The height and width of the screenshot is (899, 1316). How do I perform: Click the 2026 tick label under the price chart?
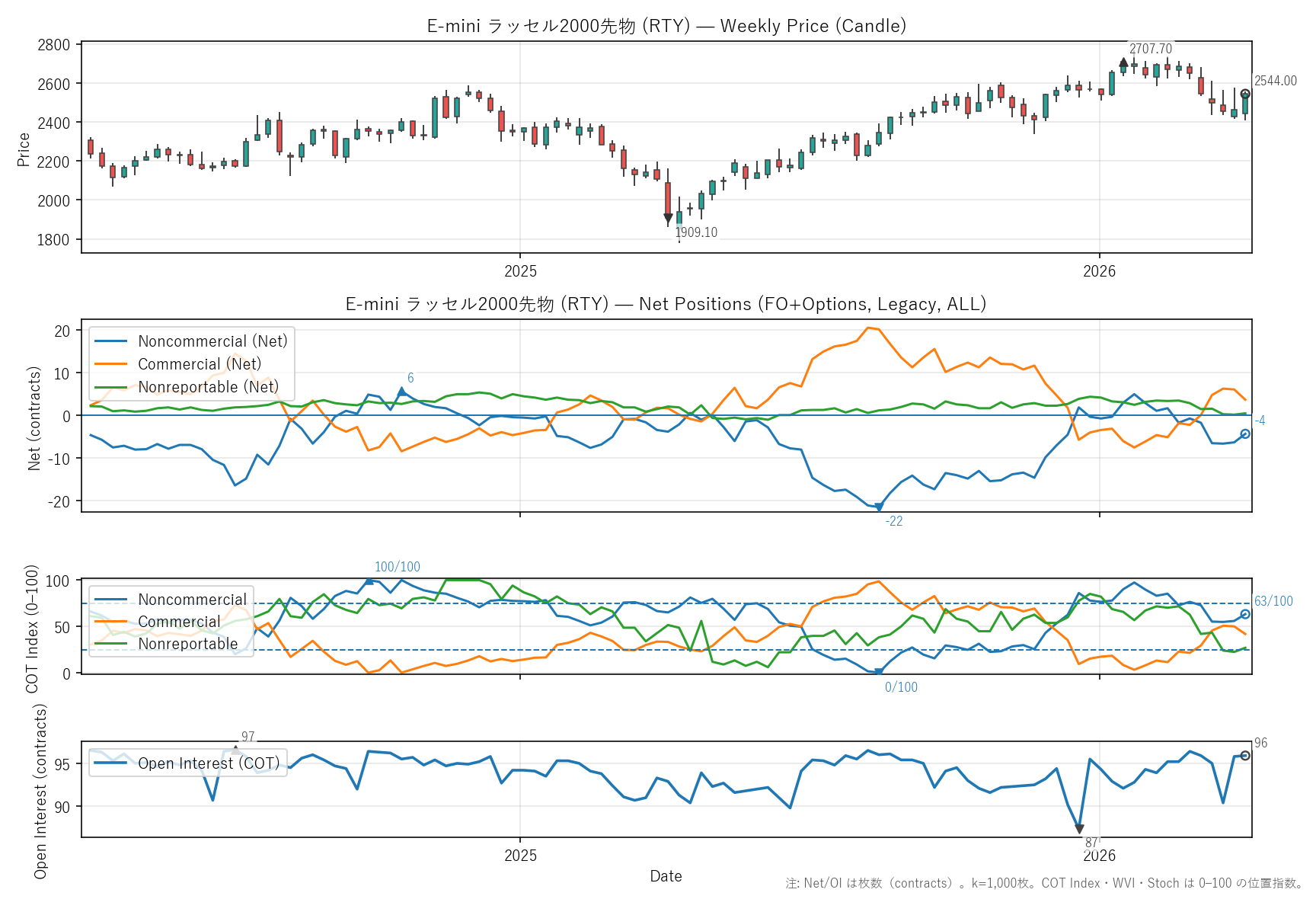1099,271
